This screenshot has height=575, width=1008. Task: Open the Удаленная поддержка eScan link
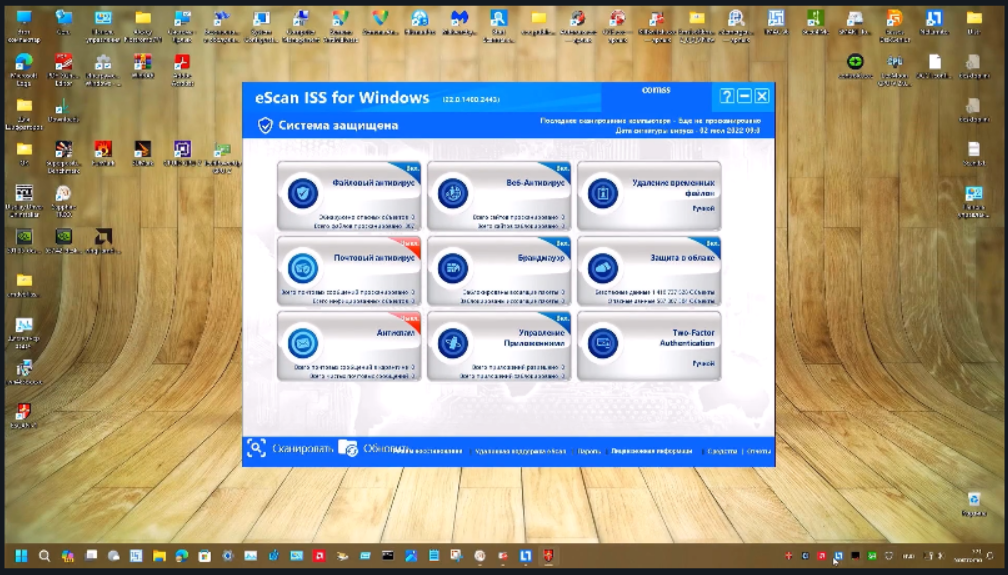(x=520, y=452)
